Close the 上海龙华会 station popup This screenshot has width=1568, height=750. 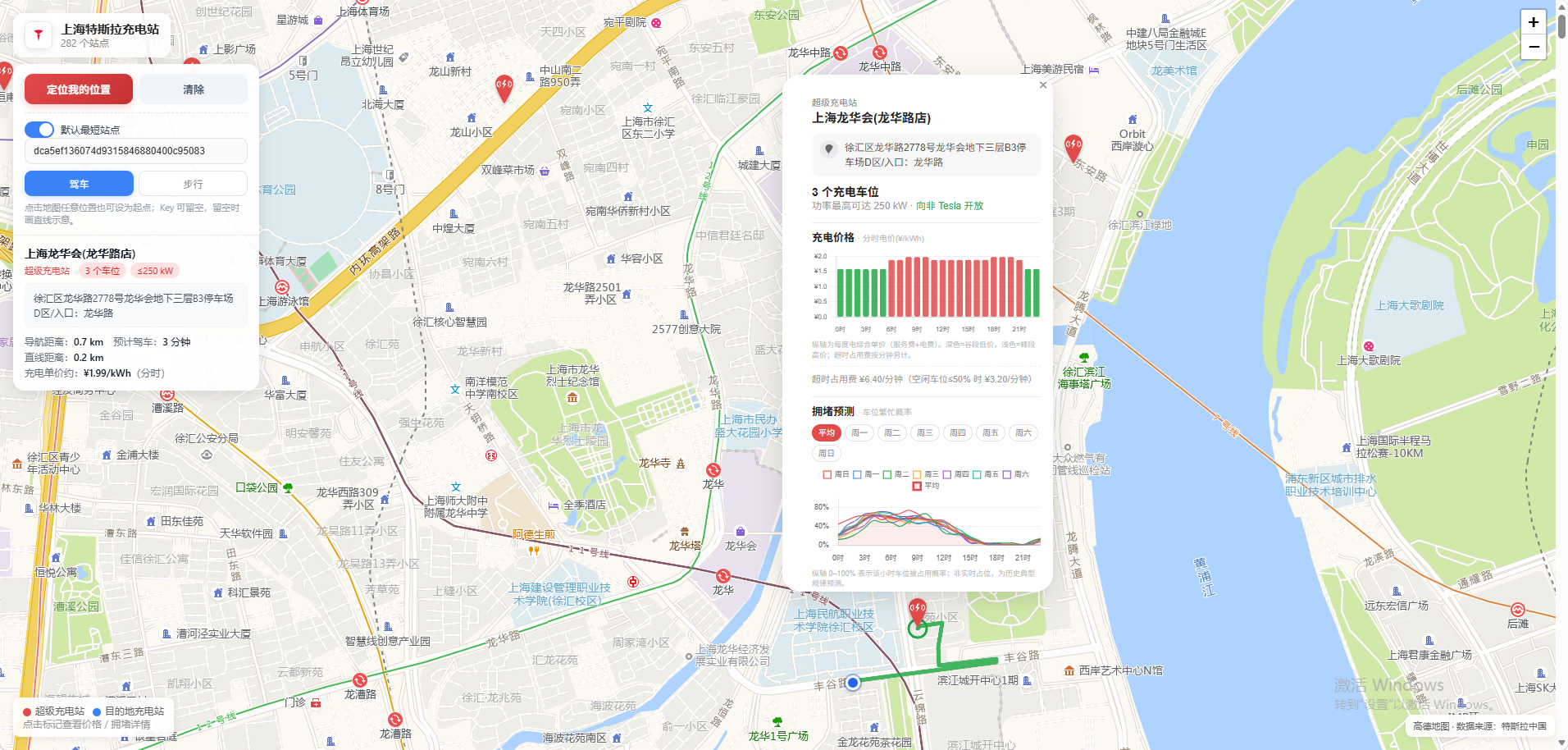[x=1043, y=85]
